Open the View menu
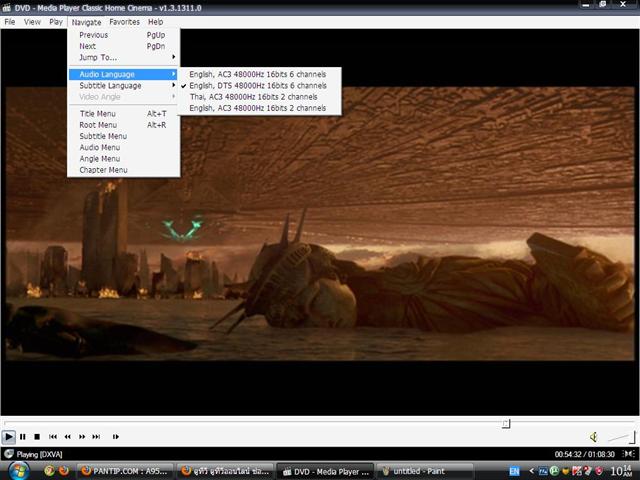 pyautogui.click(x=32, y=22)
